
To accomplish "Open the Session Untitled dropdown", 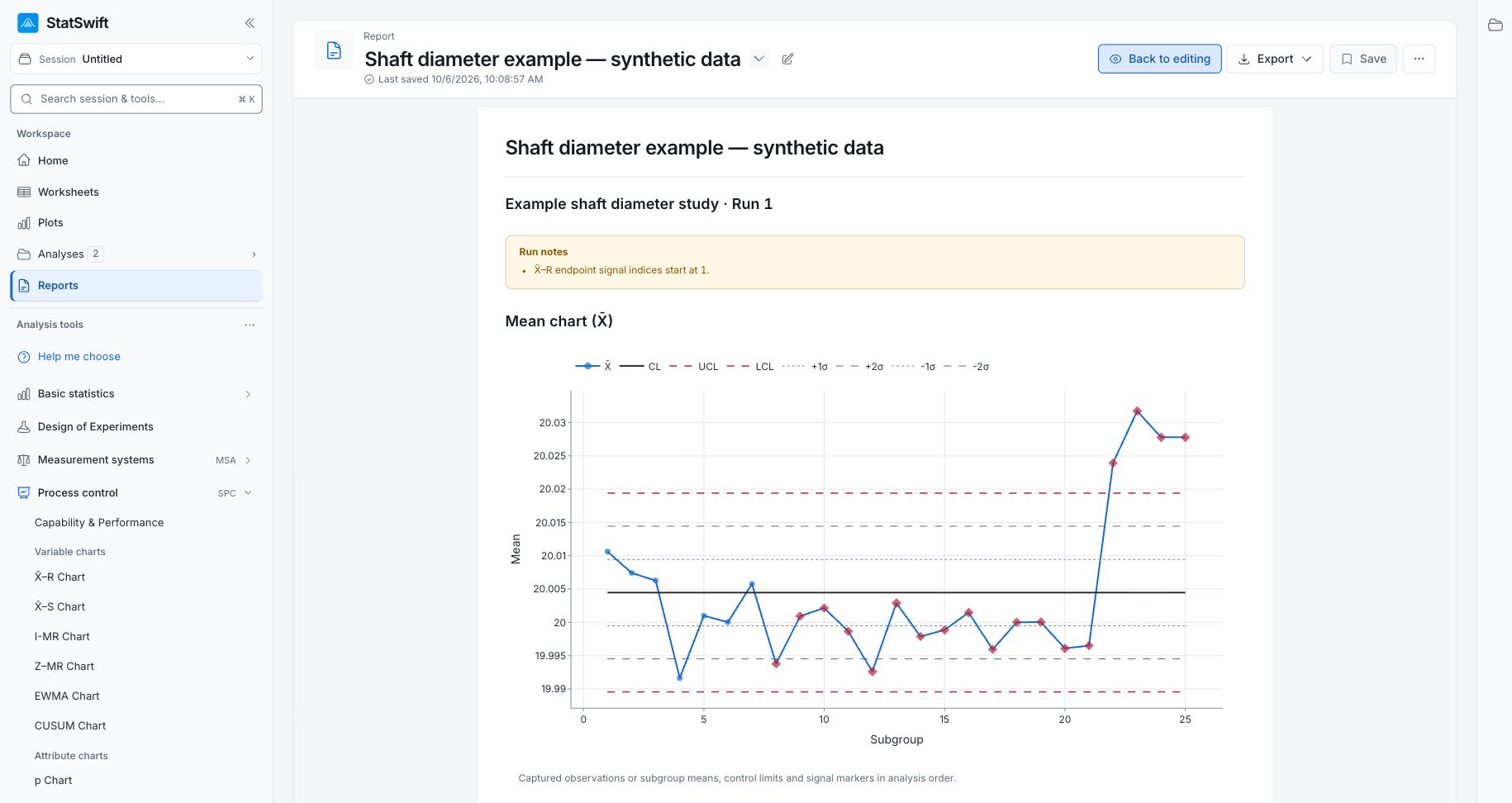I will click(136, 59).
